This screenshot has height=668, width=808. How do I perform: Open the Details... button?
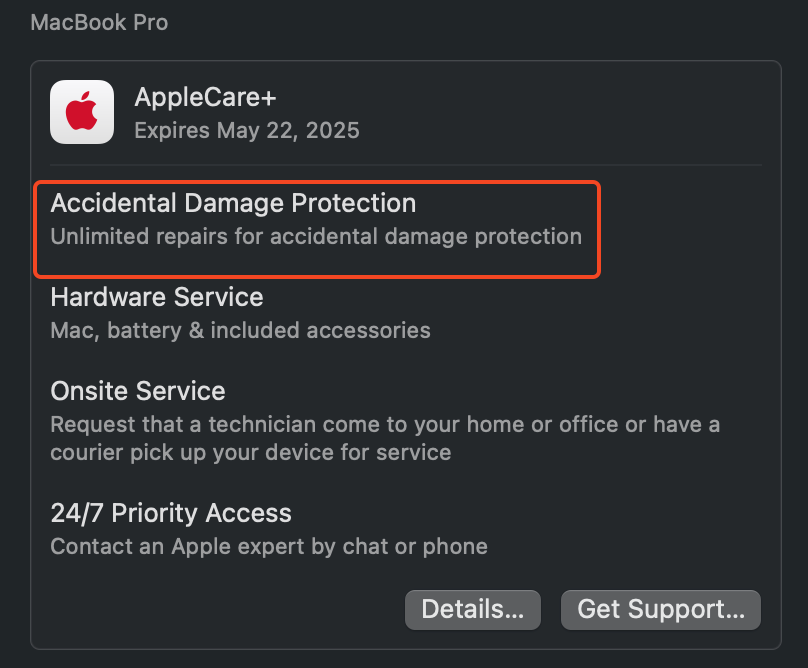[x=472, y=609]
